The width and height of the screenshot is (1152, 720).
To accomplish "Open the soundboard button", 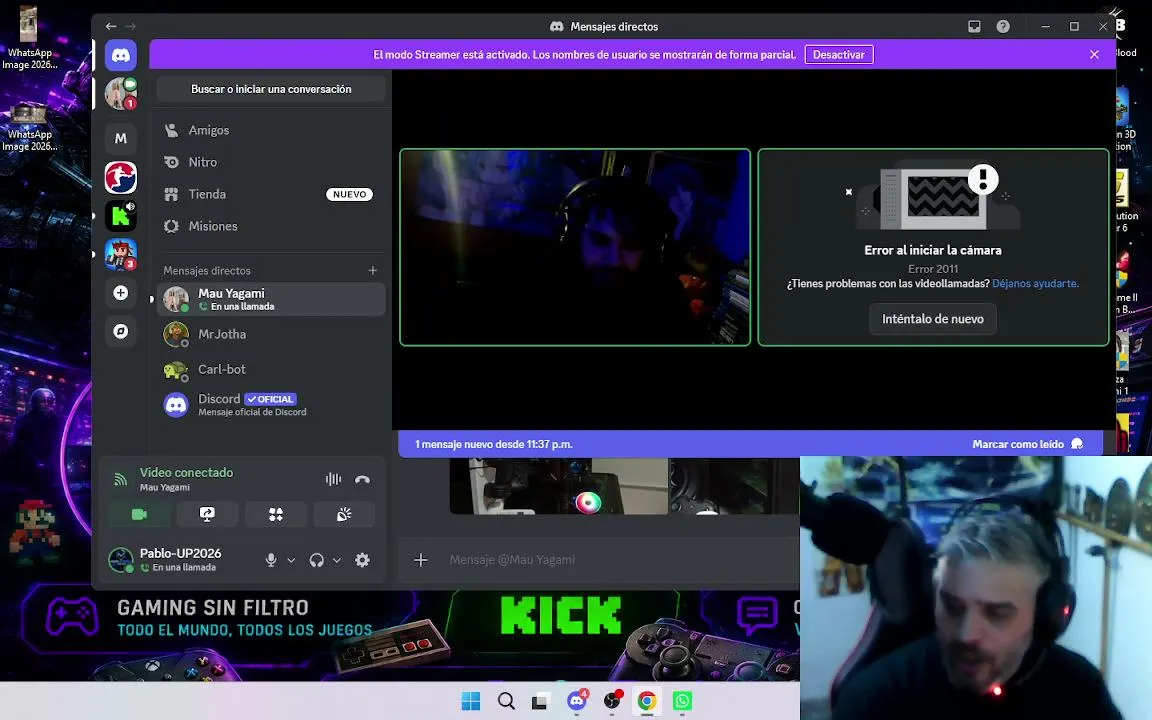I will [344, 514].
